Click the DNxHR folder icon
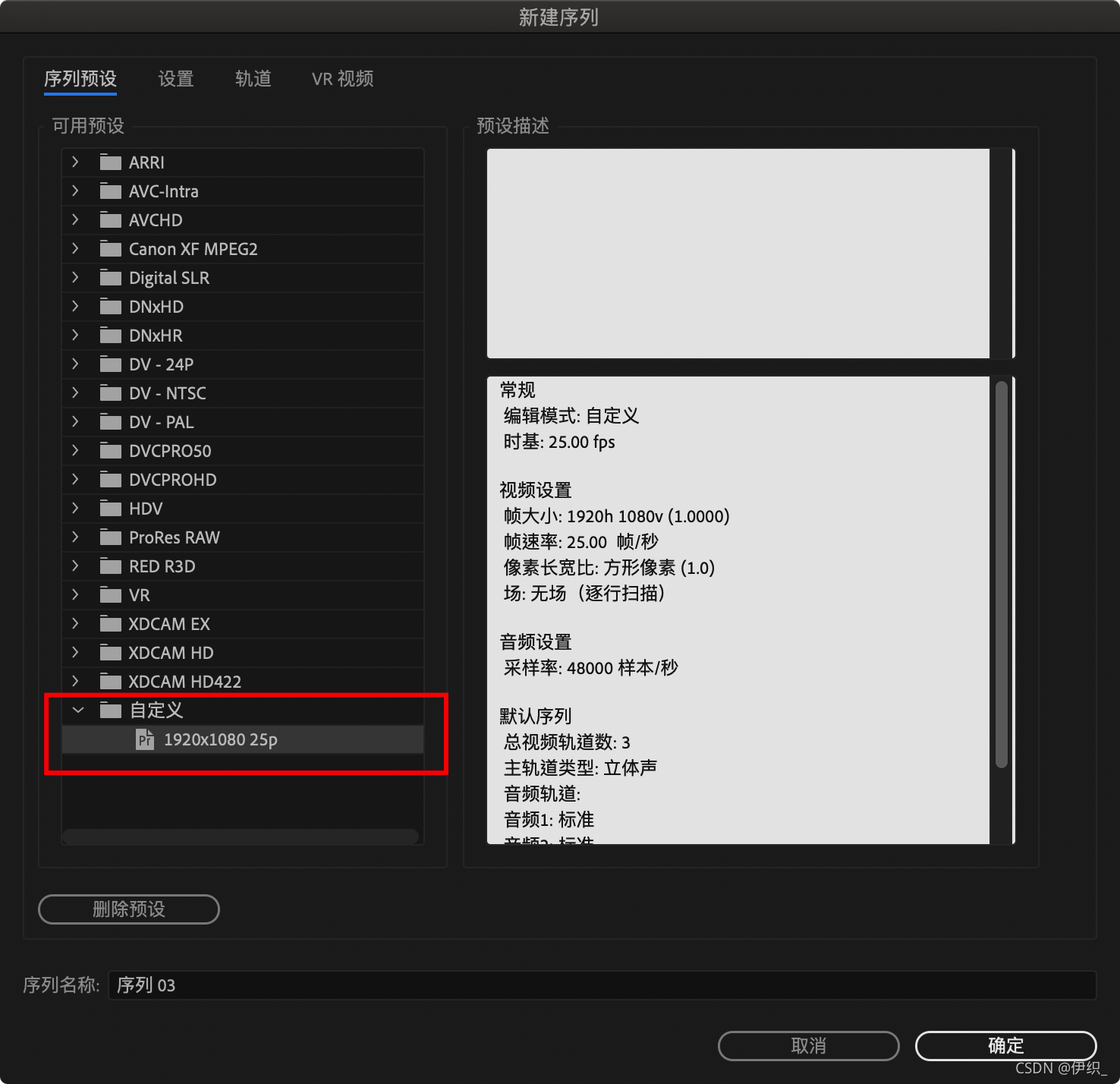1120x1084 pixels. pos(111,336)
